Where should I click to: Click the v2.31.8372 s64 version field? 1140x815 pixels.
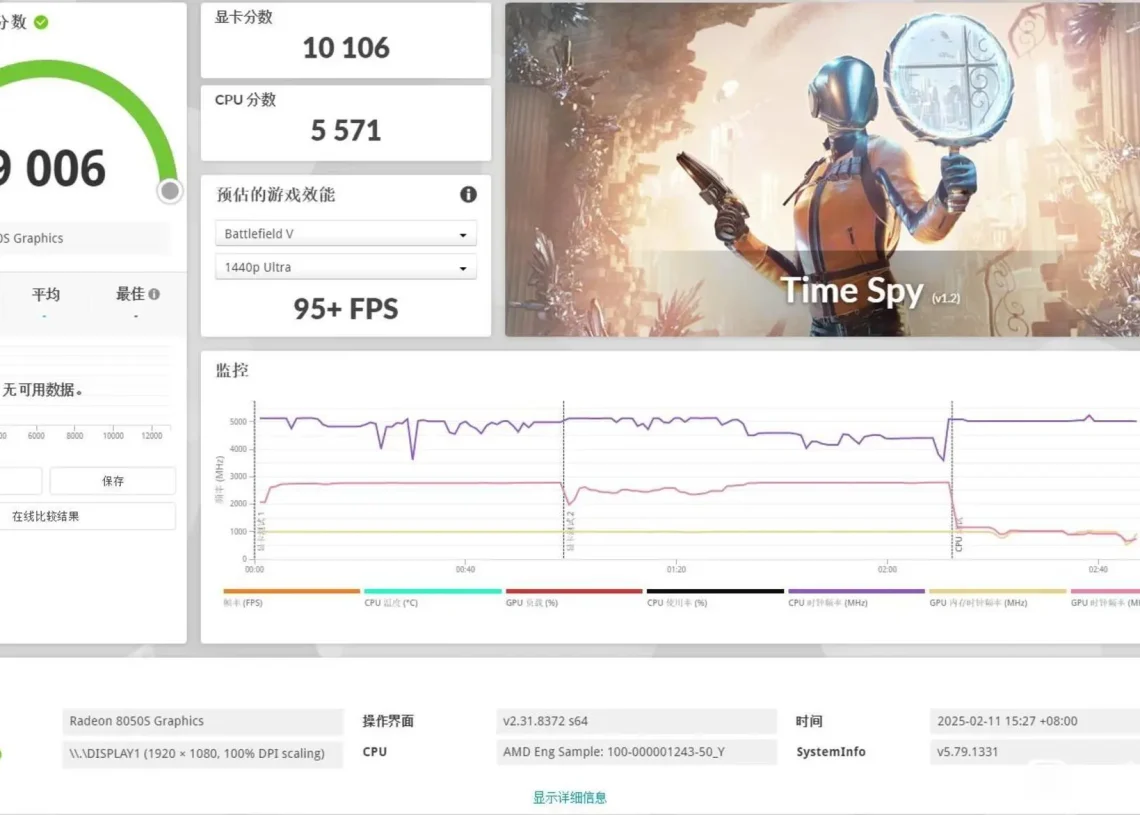(x=636, y=721)
